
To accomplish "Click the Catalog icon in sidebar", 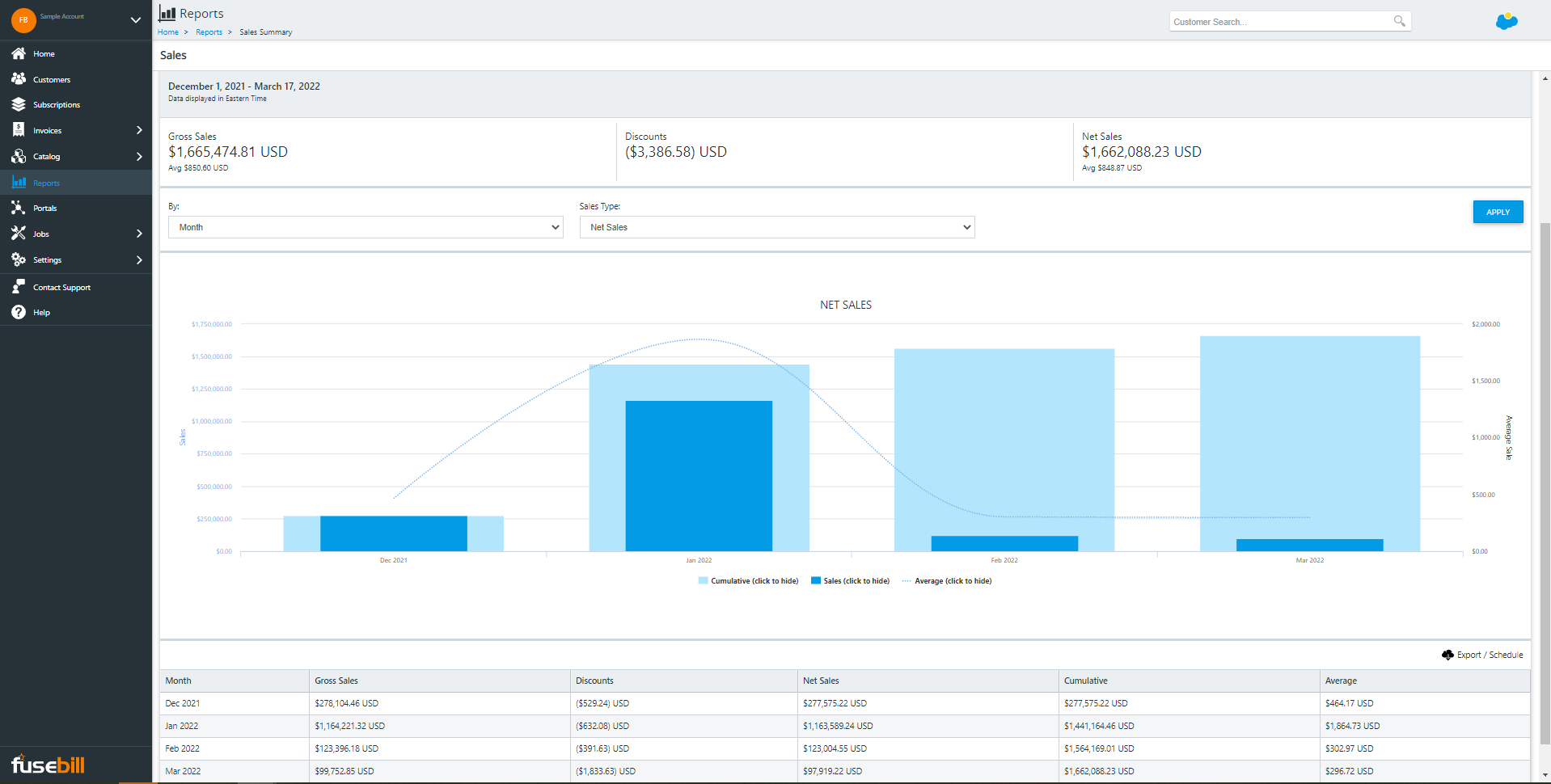I will point(19,156).
